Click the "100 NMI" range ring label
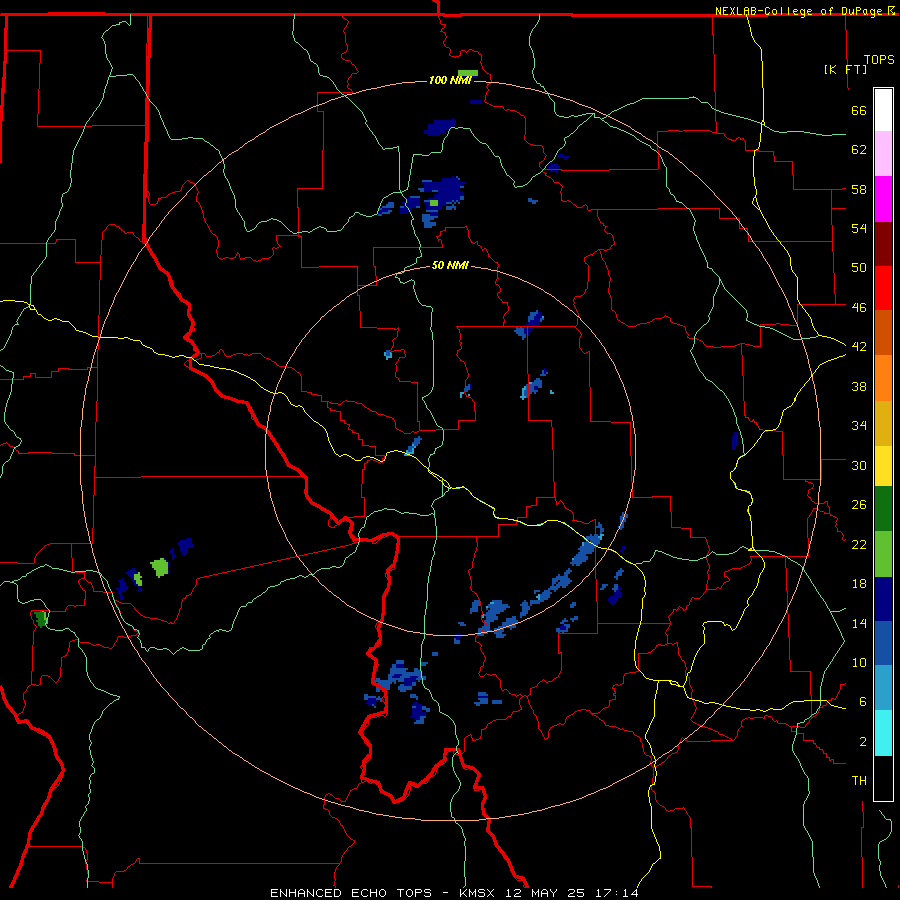Image resolution: width=900 pixels, height=900 pixels. tap(450, 80)
